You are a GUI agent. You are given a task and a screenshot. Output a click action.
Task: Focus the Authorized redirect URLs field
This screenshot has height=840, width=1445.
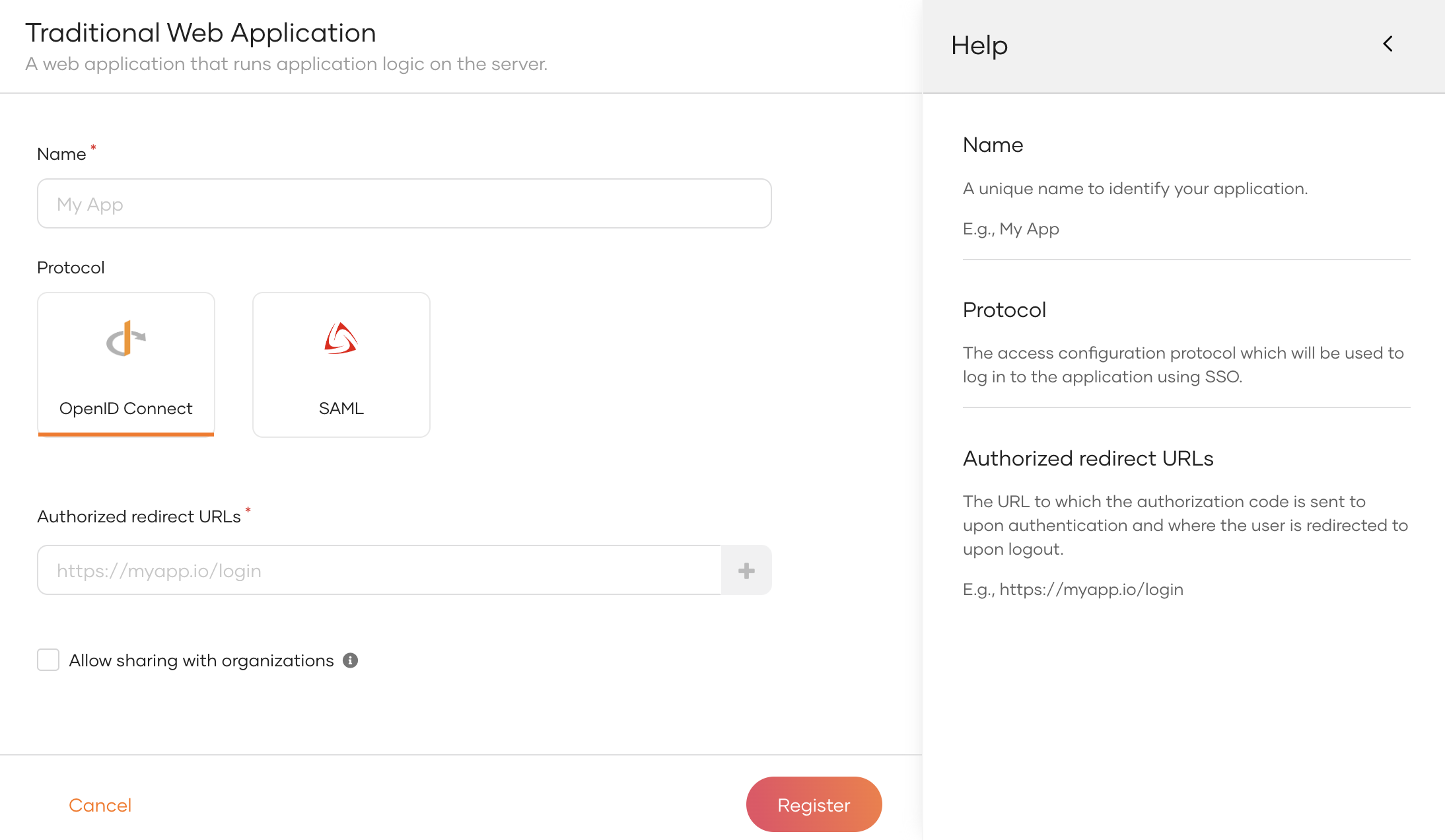380,570
